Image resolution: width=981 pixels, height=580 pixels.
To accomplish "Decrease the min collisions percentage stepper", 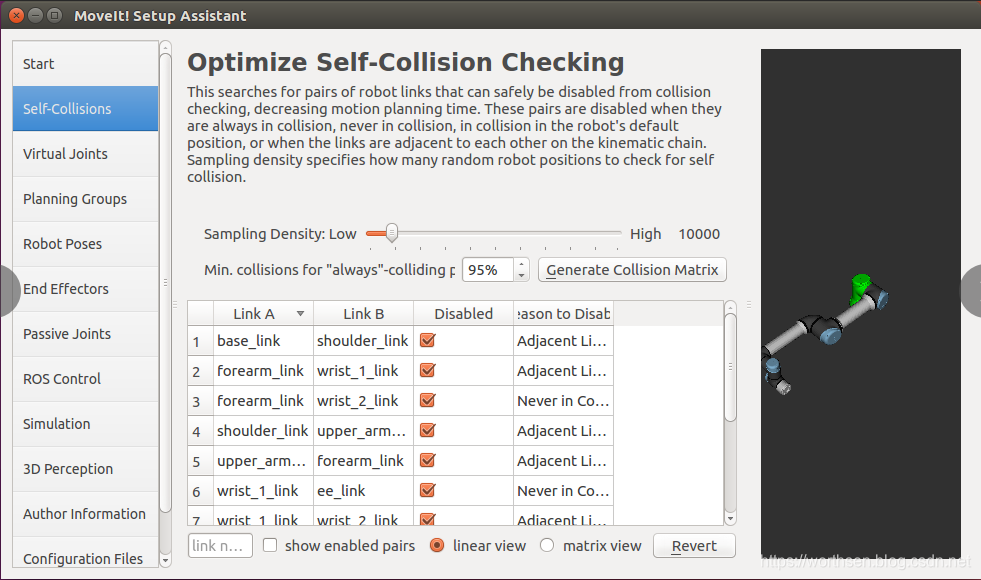I will click(x=522, y=275).
